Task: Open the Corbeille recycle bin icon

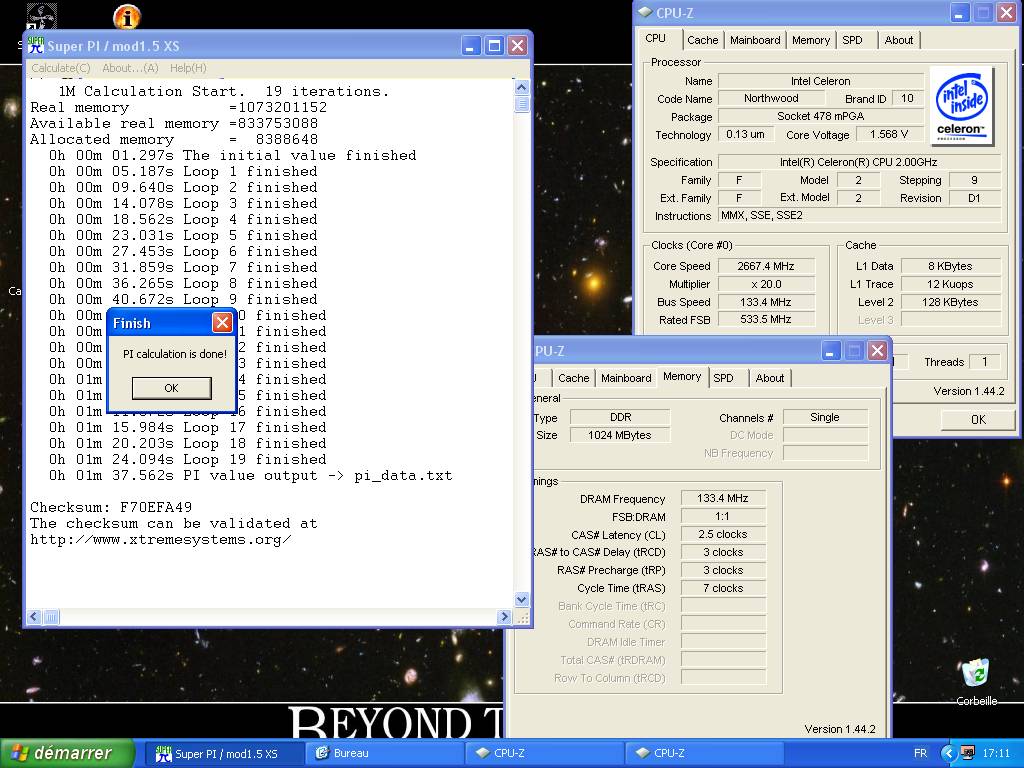Action: [x=976, y=682]
